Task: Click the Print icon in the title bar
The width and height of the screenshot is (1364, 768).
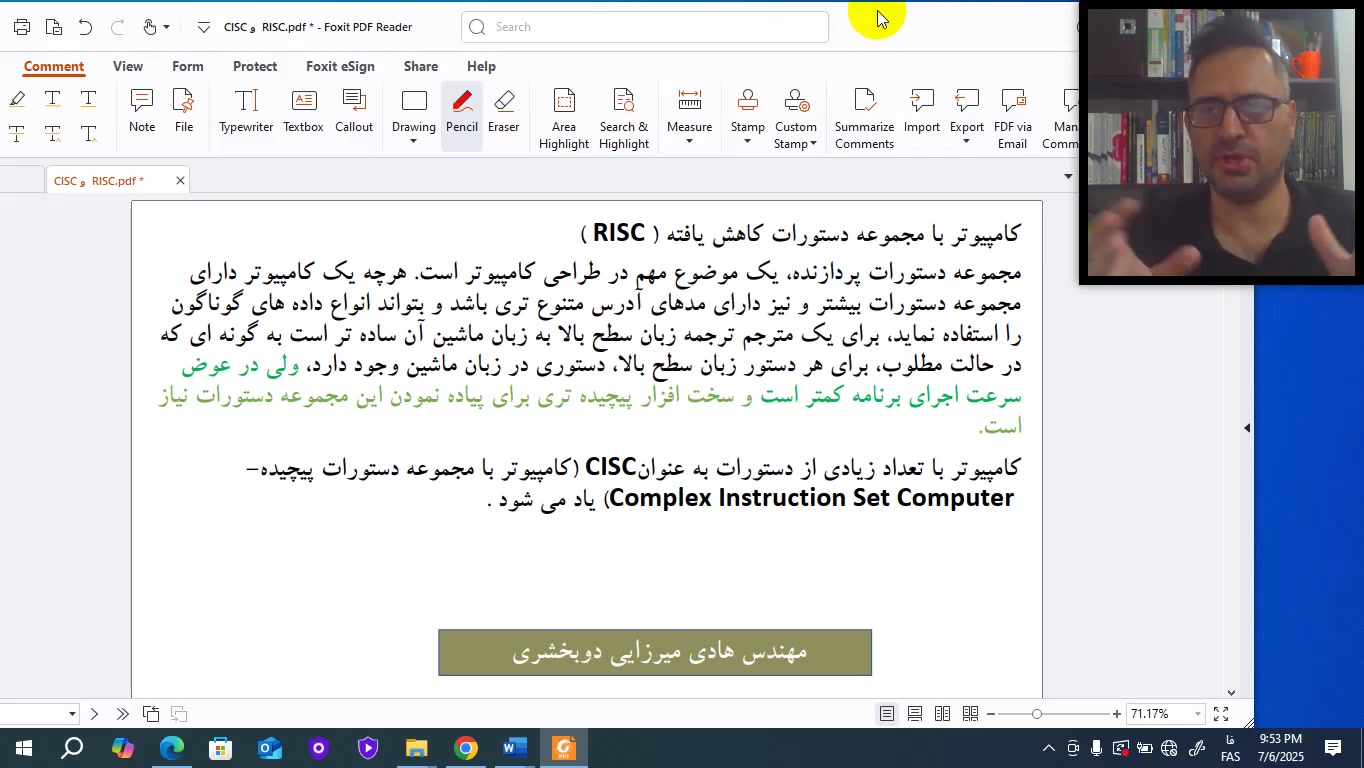Action: 22,27
